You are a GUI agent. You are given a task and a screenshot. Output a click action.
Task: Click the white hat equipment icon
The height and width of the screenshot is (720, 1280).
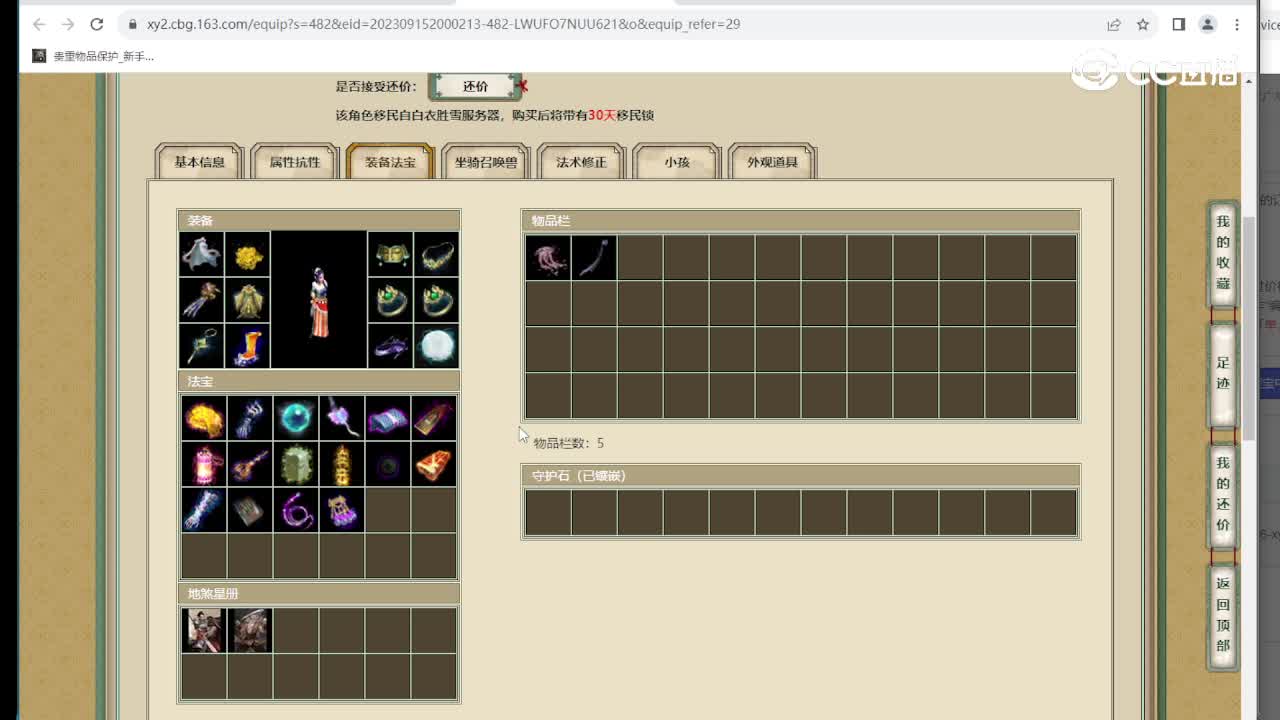pos(202,254)
